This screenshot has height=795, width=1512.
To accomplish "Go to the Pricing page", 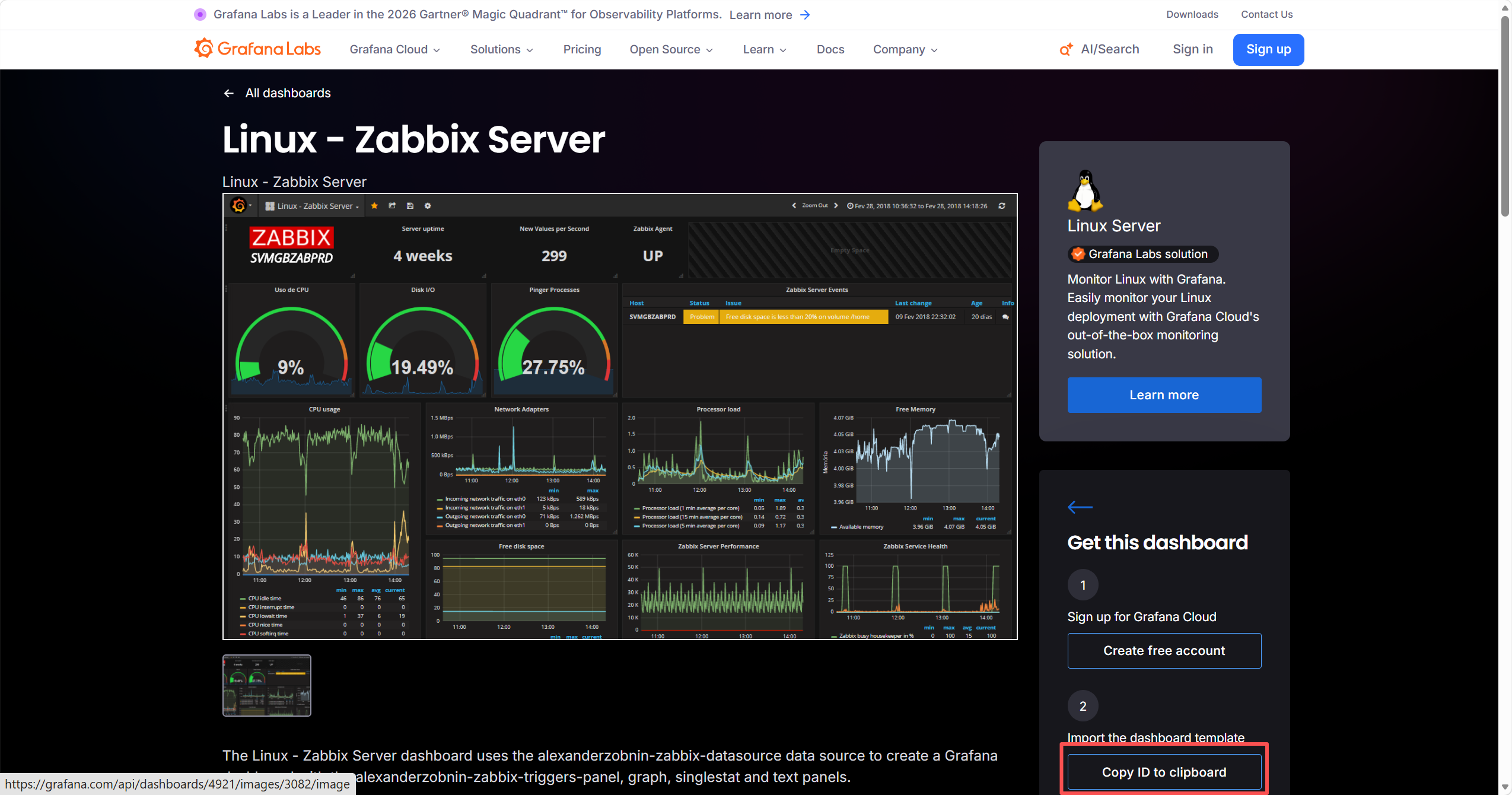I will pyautogui.click(x=582, y=49).
